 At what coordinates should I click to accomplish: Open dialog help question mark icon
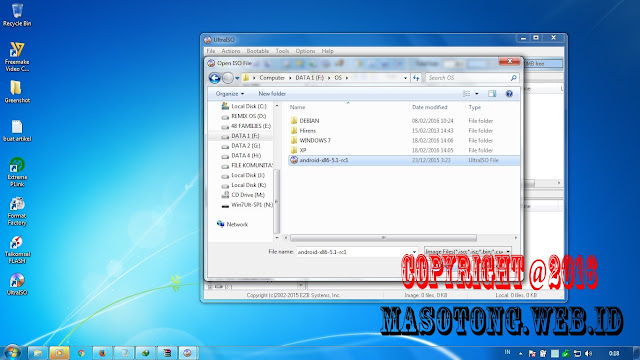[x=509, y=94]
